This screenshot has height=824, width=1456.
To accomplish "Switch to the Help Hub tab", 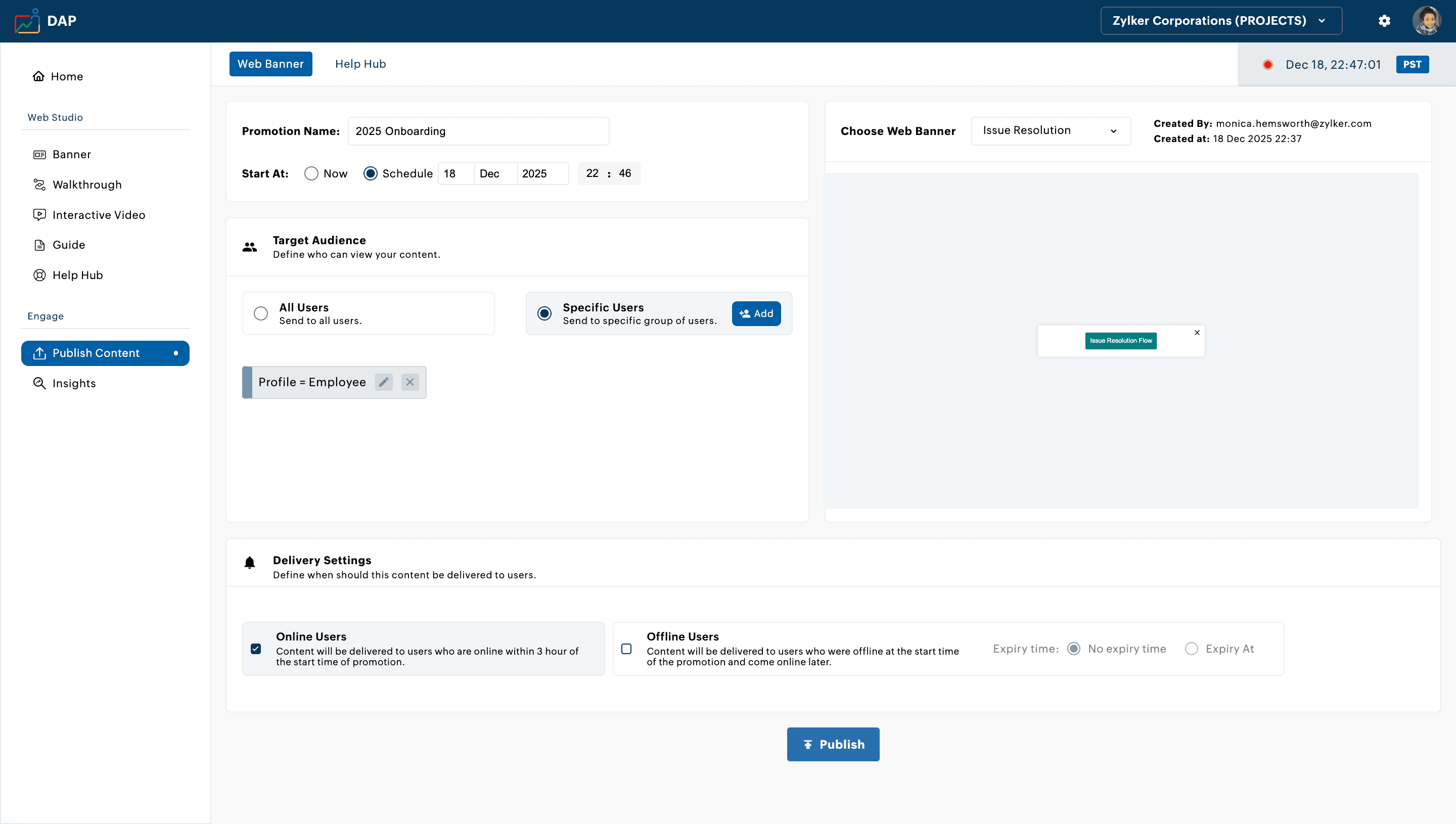I will pyautogui.click(x=360, y=64).
